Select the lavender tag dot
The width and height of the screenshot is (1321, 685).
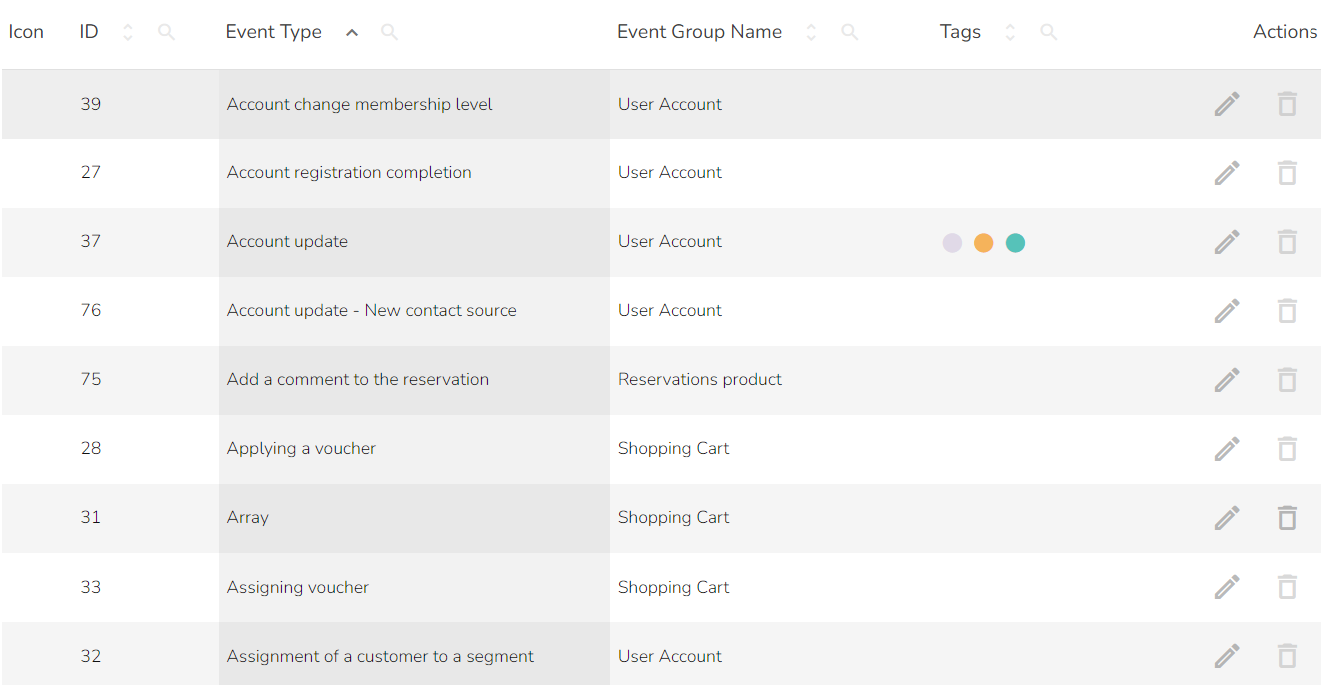pyautogui.click(x=952, y=243)
